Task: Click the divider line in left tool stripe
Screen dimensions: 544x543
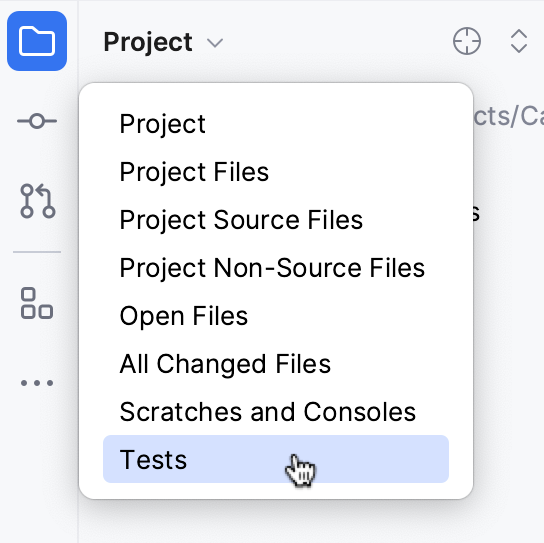Action: 37,252
